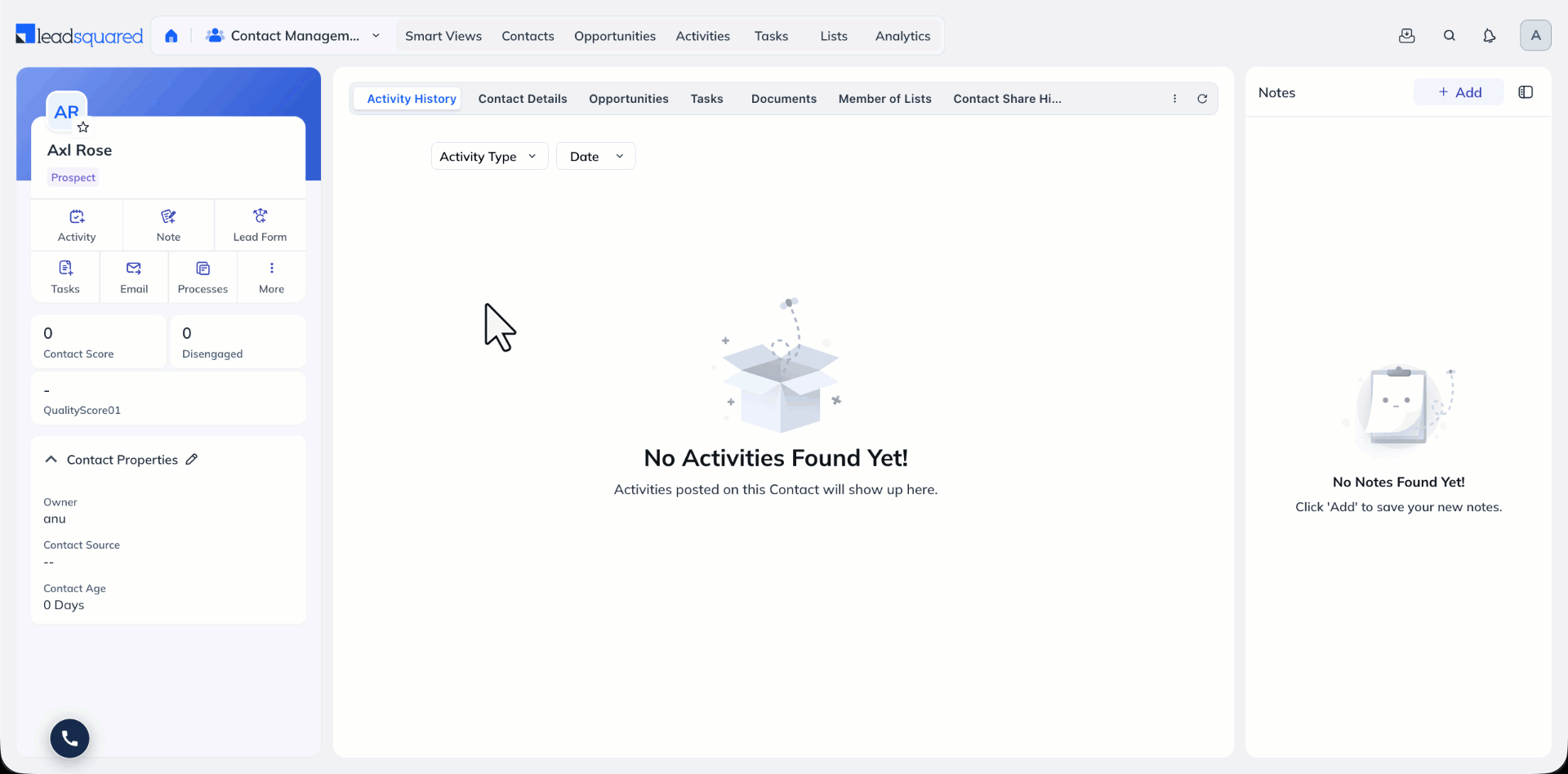Open the Date filter dropdown

click(x=596, y=156)
